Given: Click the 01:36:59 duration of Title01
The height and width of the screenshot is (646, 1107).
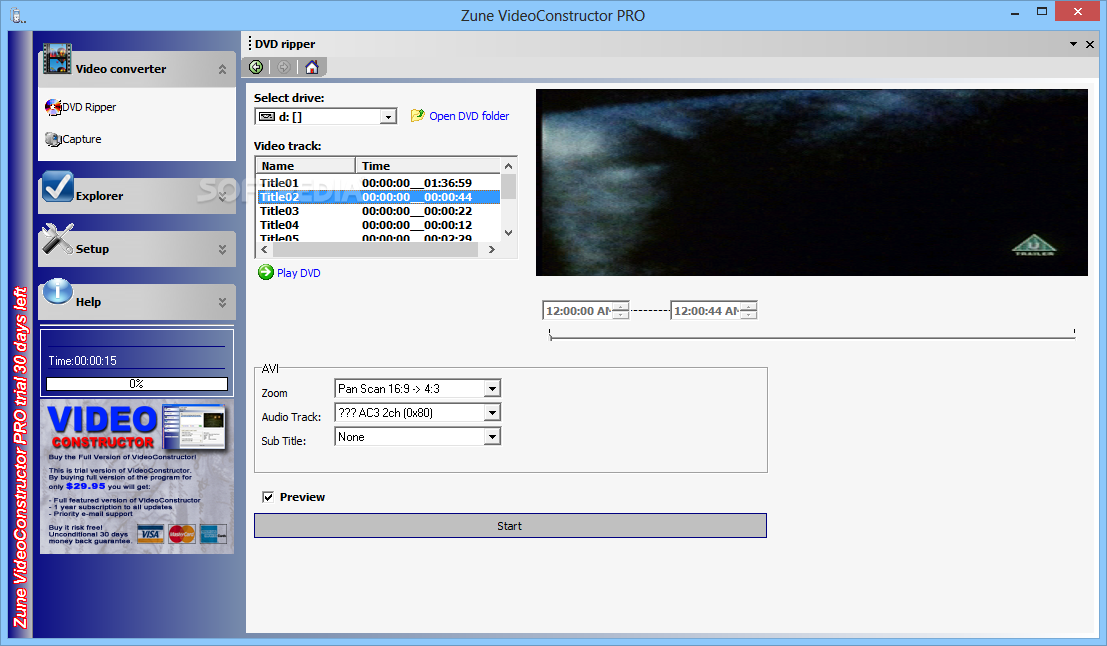Looking at the screenshot, I should click(448, 183).
